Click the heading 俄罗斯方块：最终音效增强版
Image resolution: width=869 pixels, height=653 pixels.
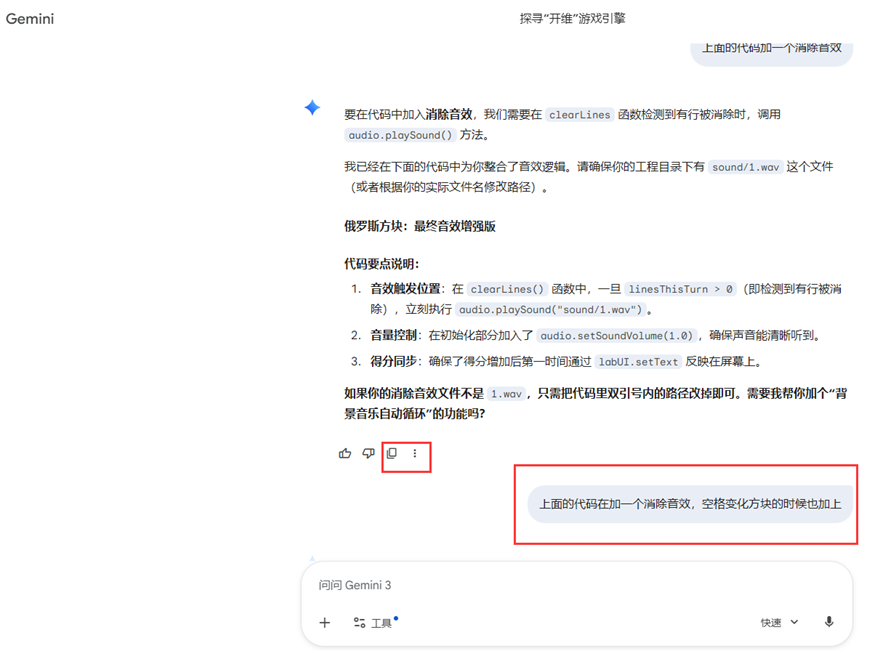pyautogui.click(x=420, y=226)
